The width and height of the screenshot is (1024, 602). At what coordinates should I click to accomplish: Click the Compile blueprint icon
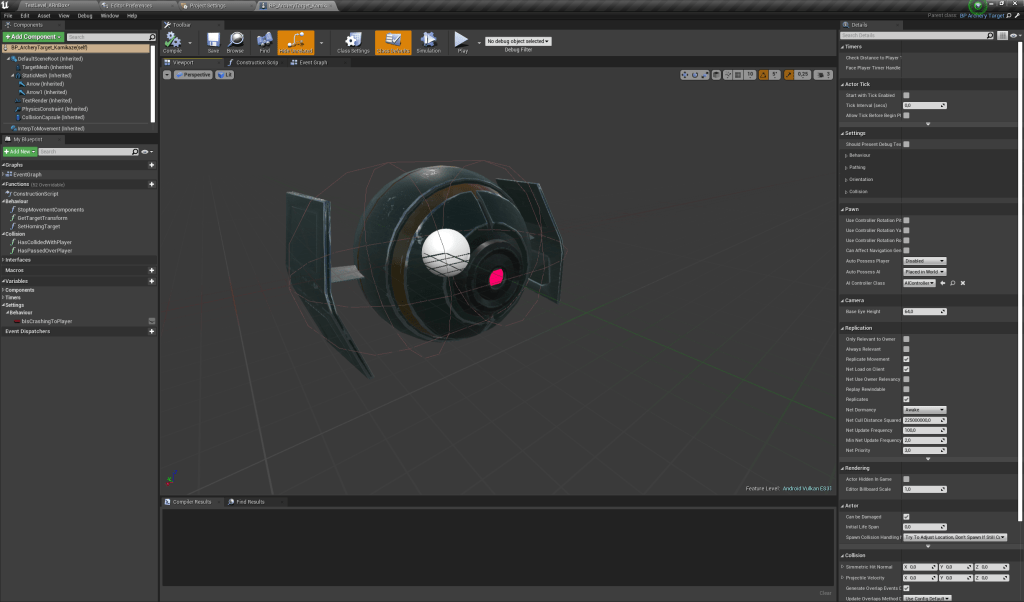pyautogui.click(x=172, y=40)
